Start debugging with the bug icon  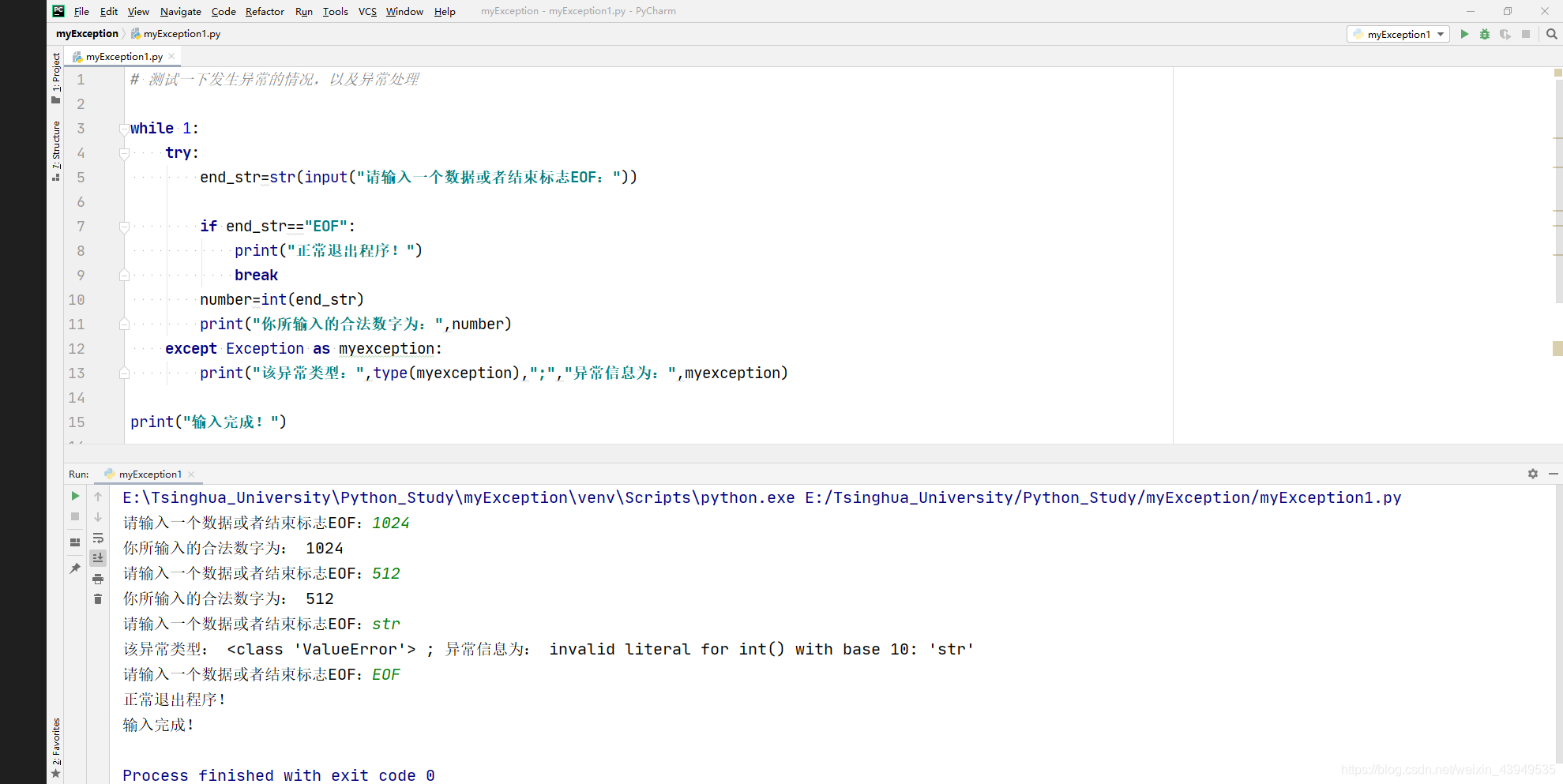pos(1485,34)
